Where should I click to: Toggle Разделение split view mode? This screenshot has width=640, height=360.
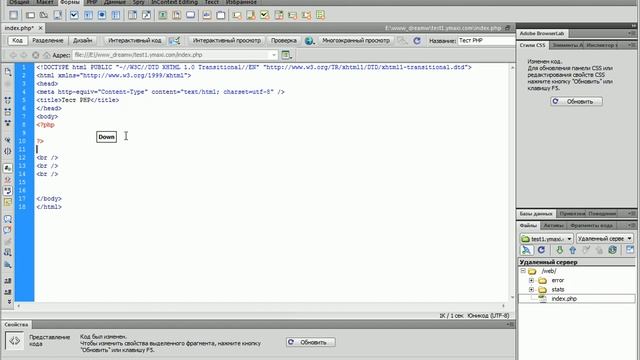48,40
